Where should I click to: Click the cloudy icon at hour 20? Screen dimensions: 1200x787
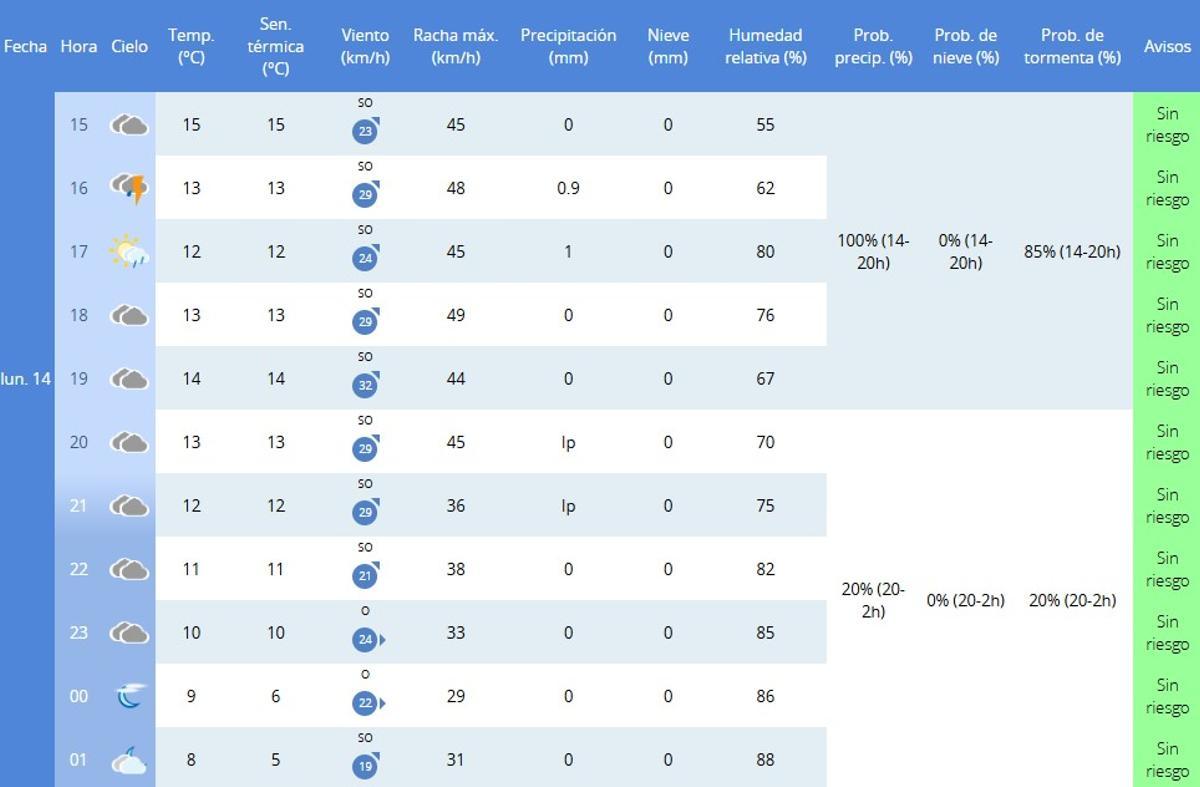tap(129, 442)
